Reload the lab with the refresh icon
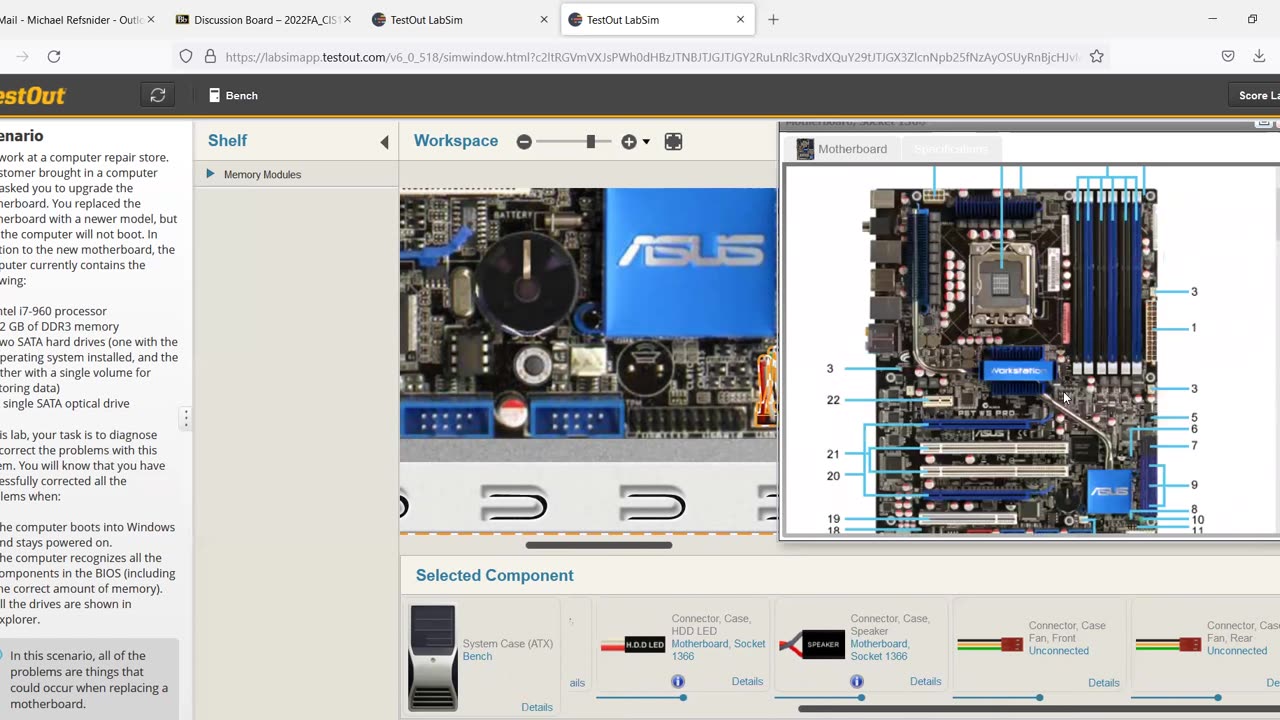The width and height of the screenshot is (1280, 720). [x=158, y=95]
